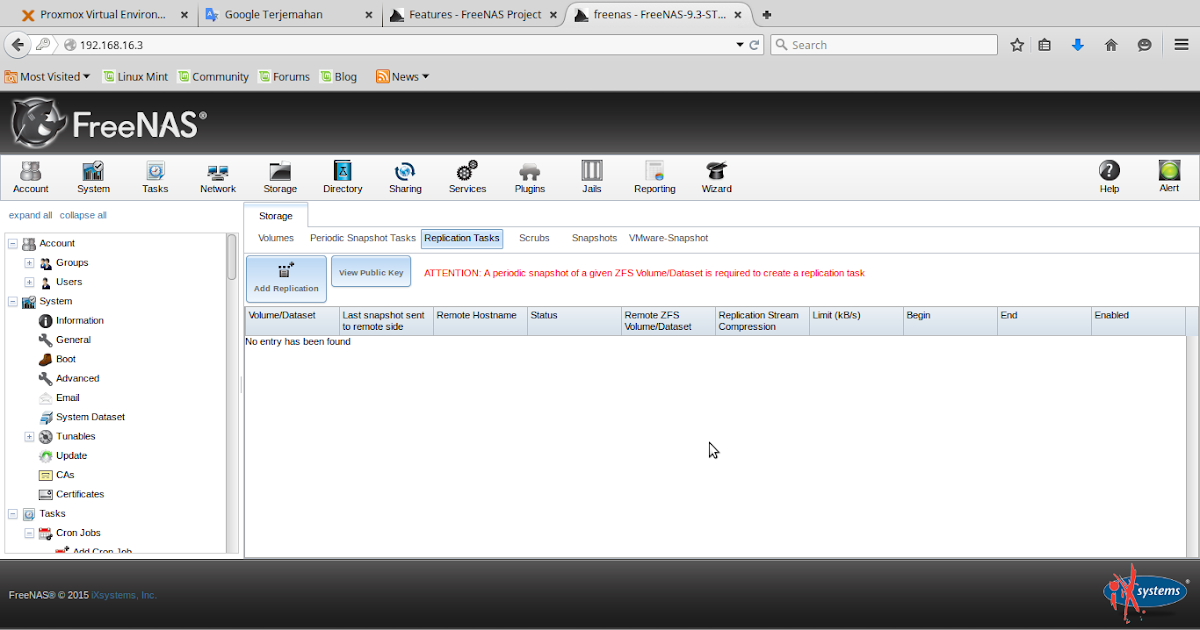Expand the Users tree node
Screen dimensions: 1200x630
(x=29, y=282)
